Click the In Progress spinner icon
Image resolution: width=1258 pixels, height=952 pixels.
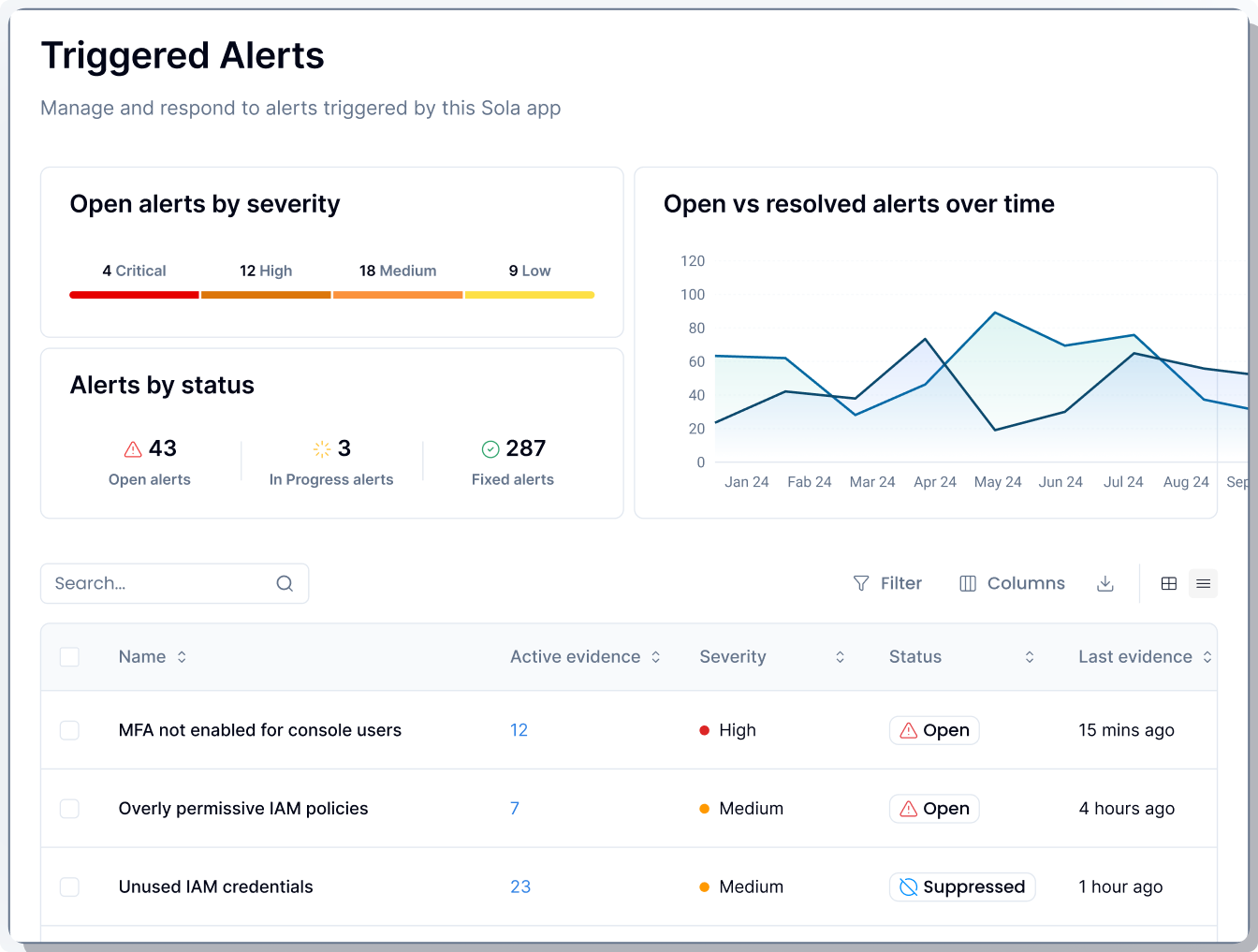(322, 449)
